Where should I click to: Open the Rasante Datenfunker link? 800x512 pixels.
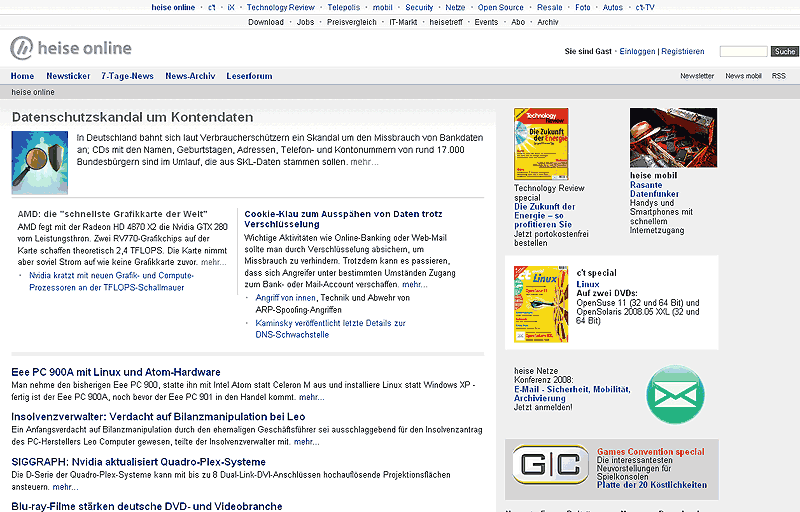tap(655, 190)
